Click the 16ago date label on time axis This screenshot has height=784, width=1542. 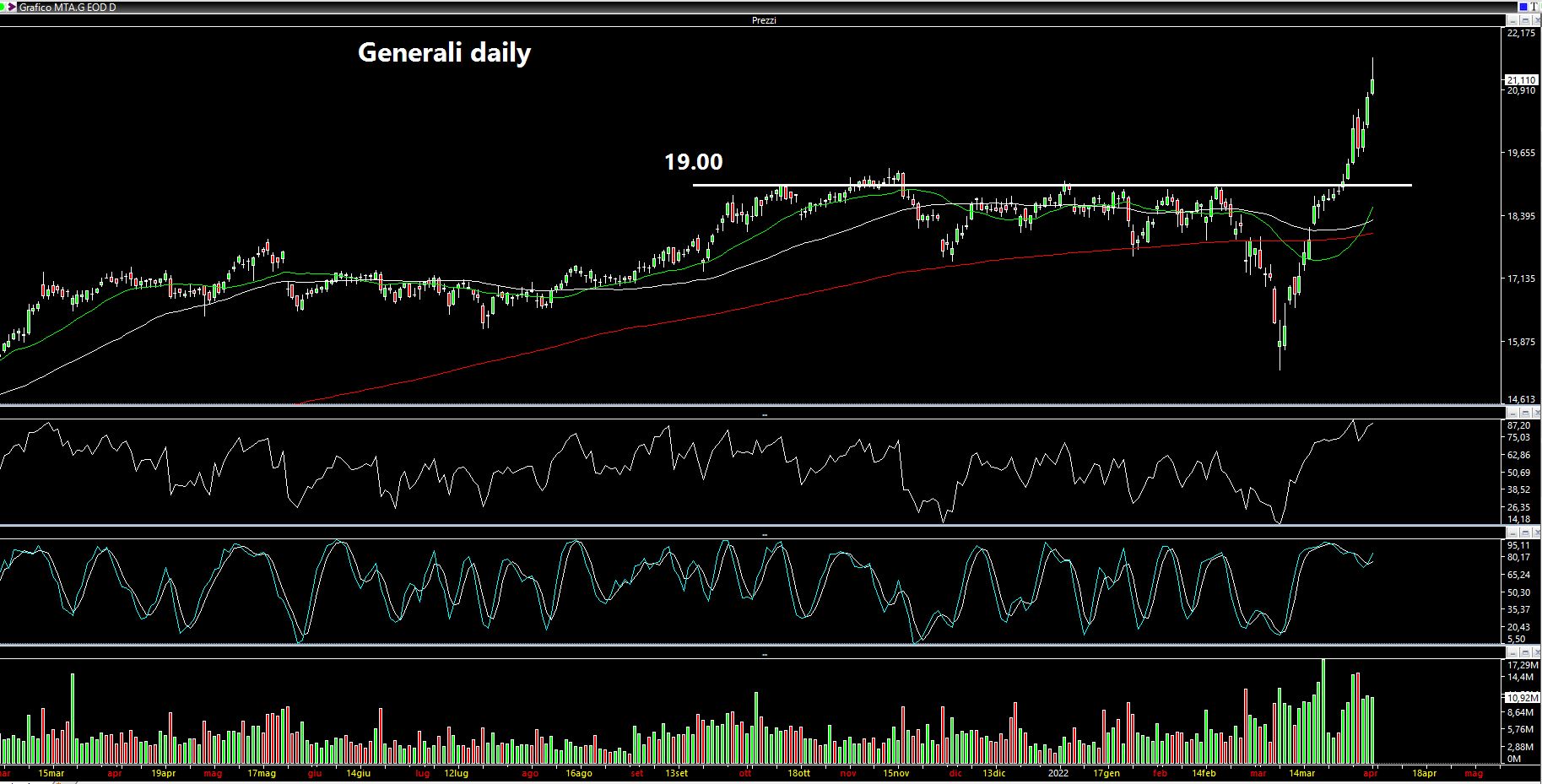pyautogui.click(x=579, y=773)
